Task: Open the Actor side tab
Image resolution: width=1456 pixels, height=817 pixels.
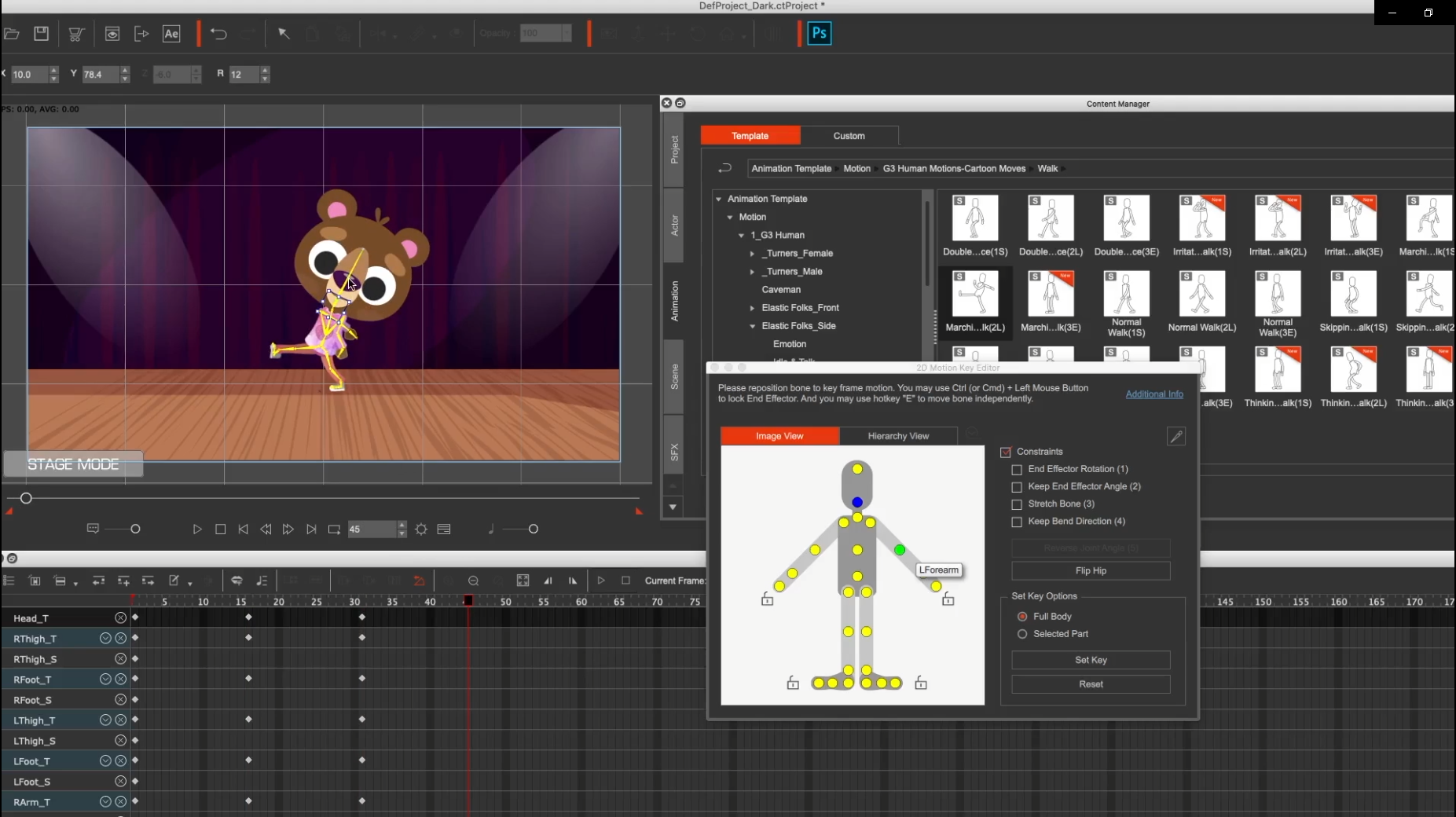Action: click(x=674, y=226)
